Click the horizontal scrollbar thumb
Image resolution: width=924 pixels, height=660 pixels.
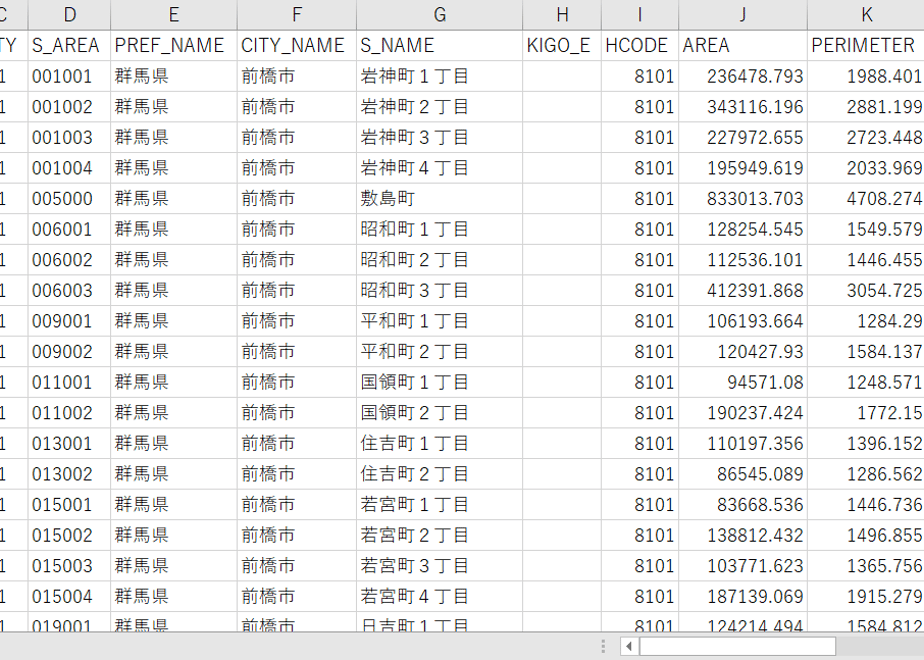pyautogui.click(x=738, y=646)
